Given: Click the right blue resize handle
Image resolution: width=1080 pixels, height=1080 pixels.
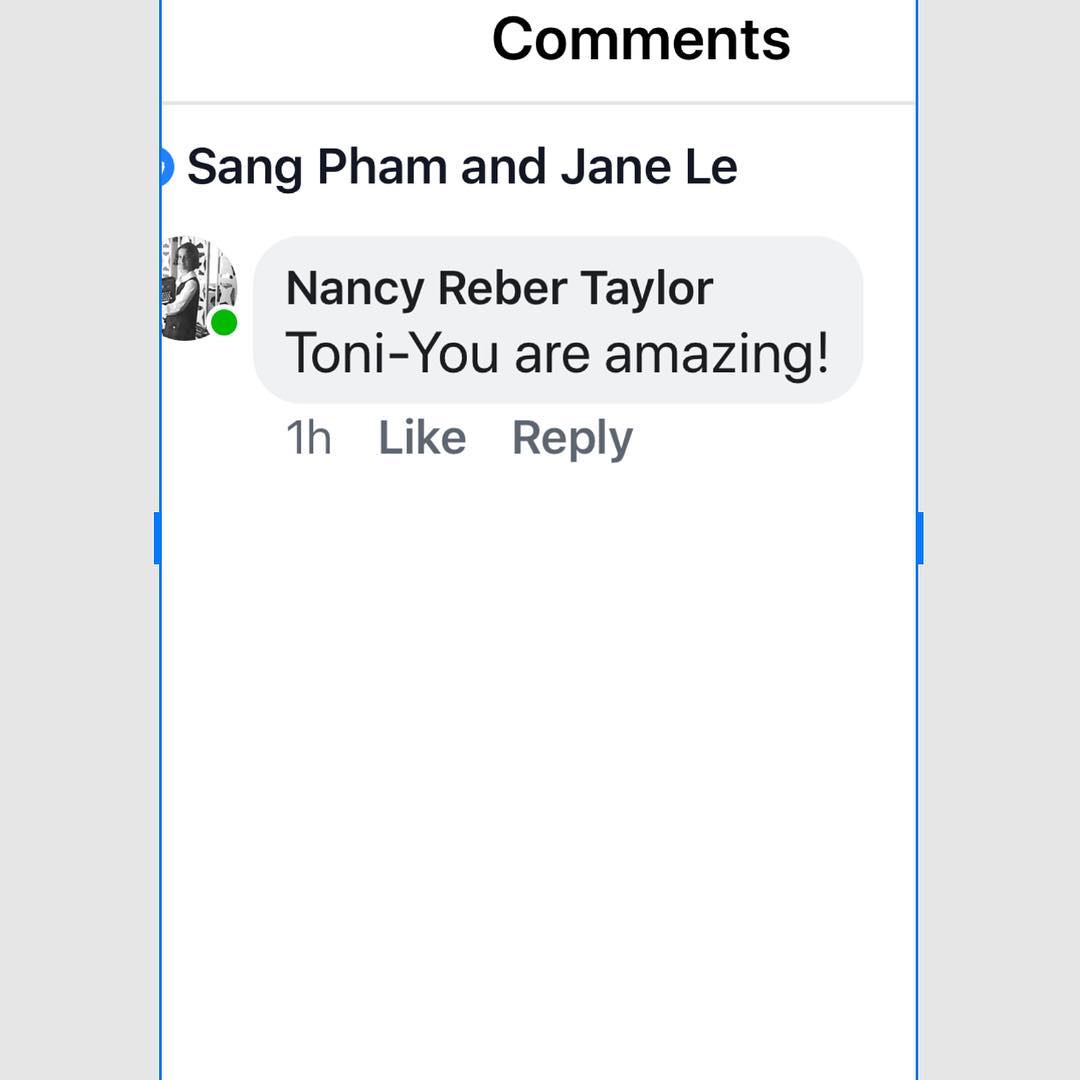Looking at the screenshot, I should pyautogui.click(x=920, y=538).
